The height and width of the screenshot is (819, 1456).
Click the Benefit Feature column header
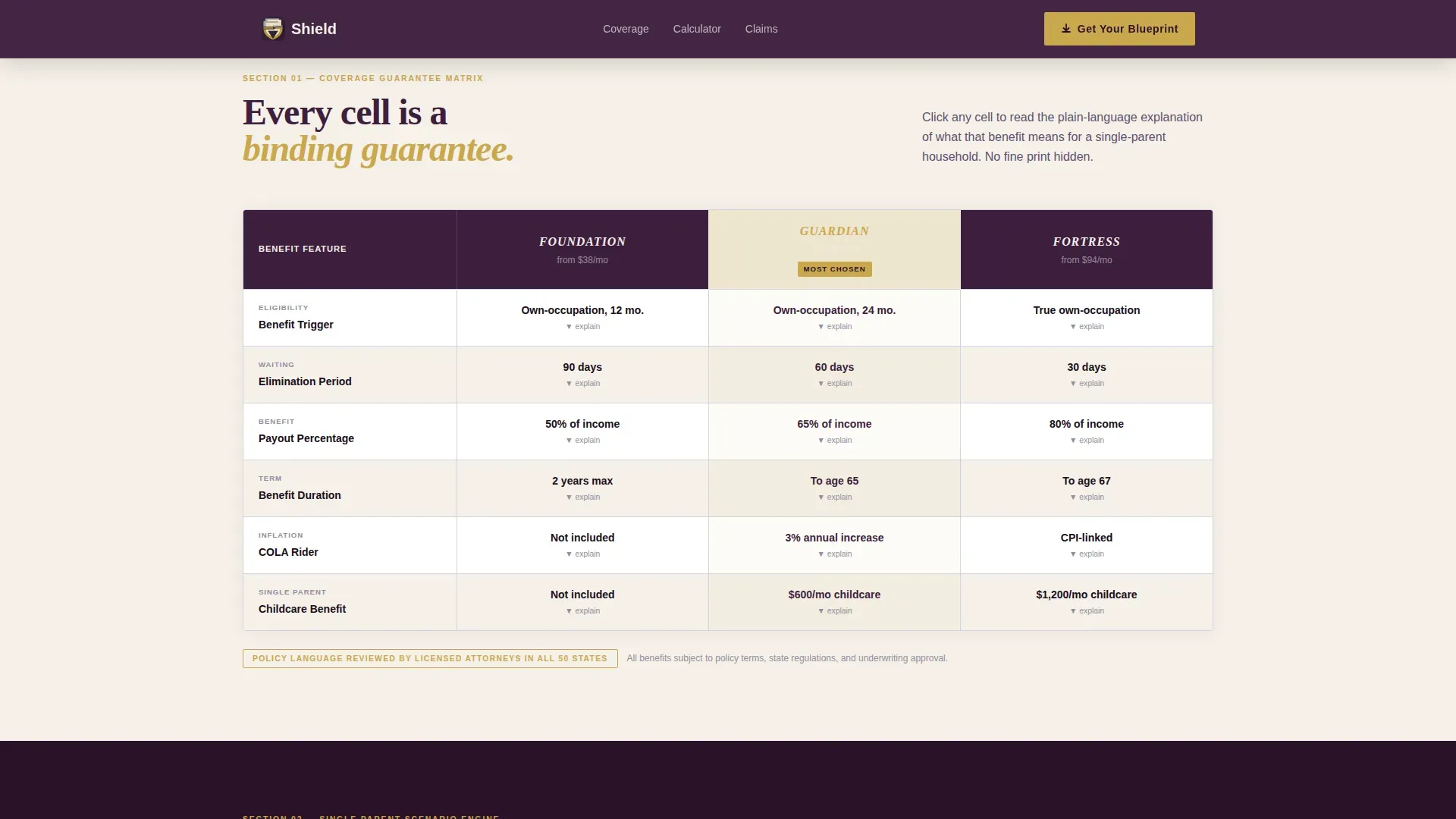click(x=303, y=249)
